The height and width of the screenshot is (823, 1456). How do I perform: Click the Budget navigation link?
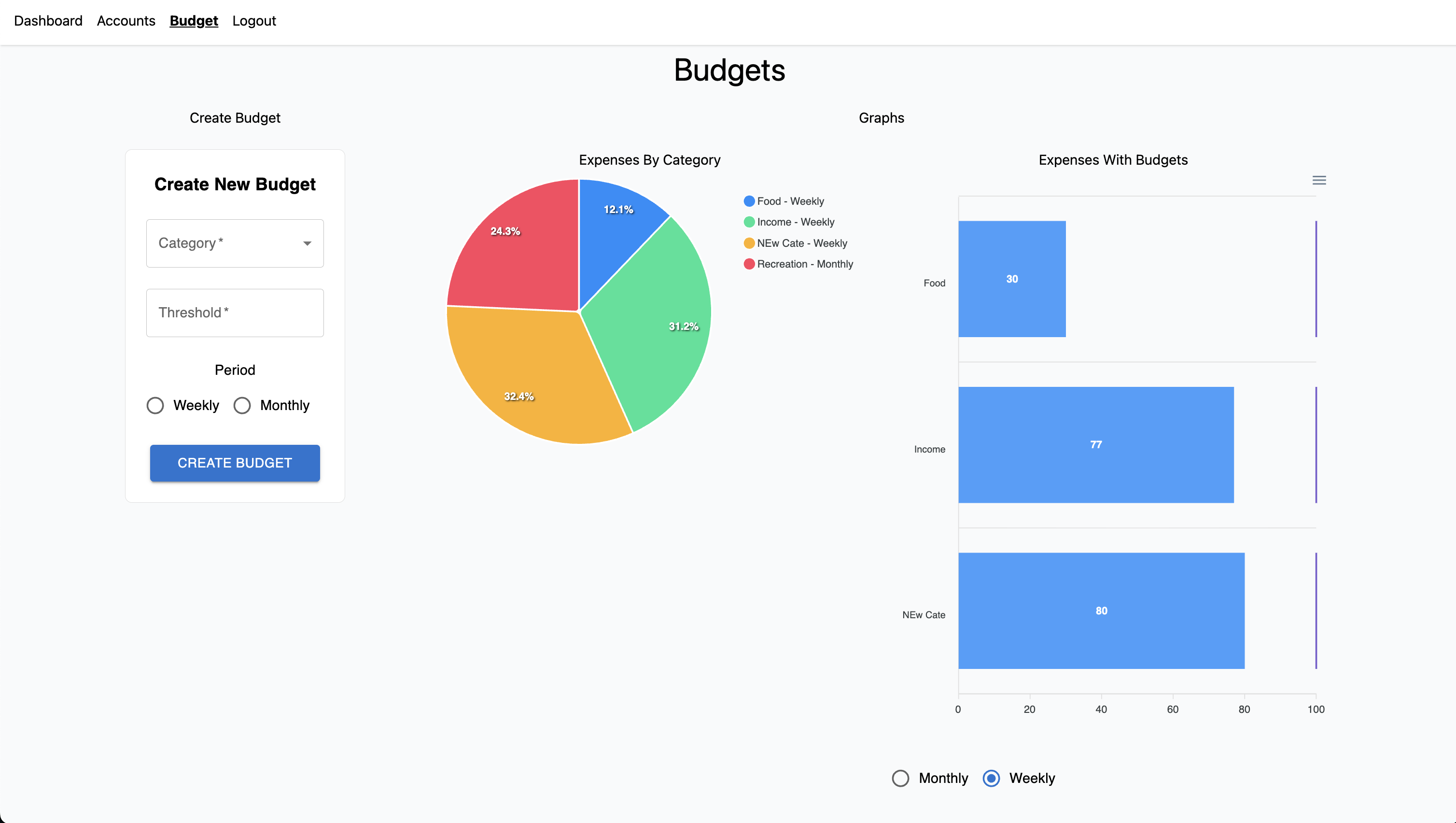[x=193, y=21]
